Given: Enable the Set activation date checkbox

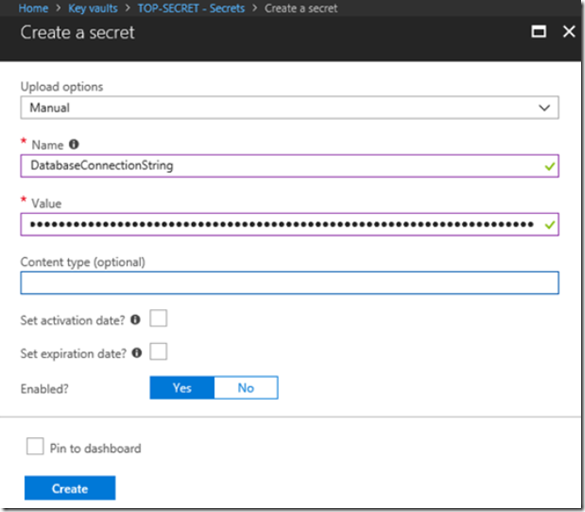Looking at the screenshot, I should pos(158,318).
